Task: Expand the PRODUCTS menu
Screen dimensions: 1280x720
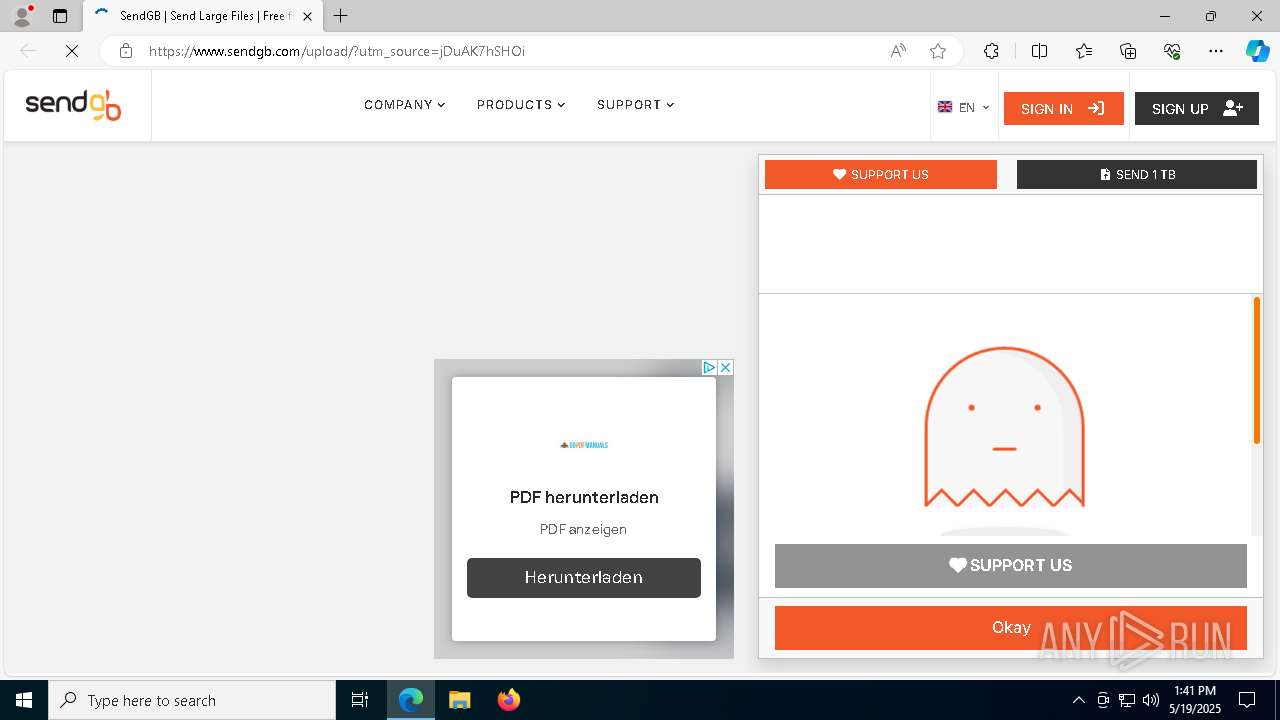Action: (x=521, y=105)
